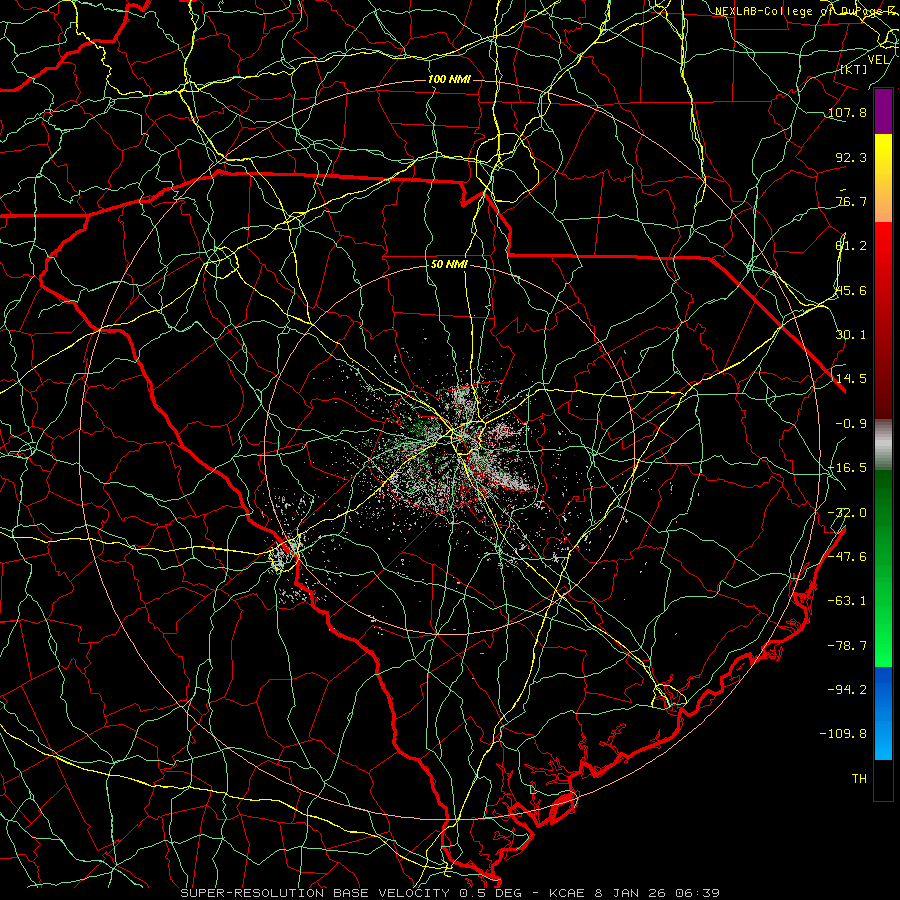This screenshot has height=900, width=900.
Task: Click the 92.3 velocity scale value
Action: point(851,157)
